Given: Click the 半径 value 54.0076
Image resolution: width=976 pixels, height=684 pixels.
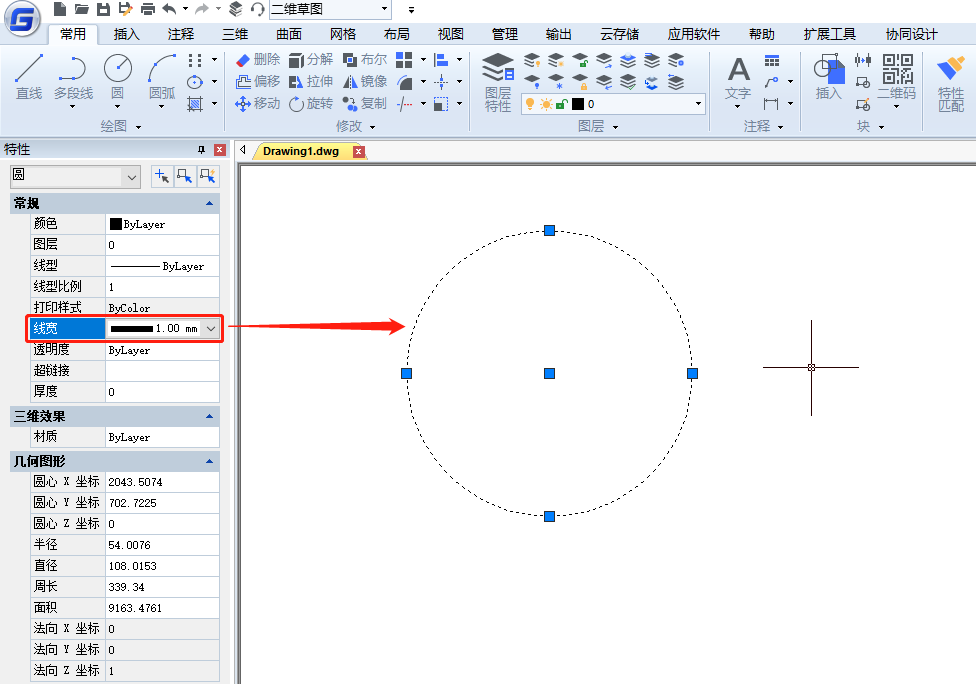Looking at the screenshot, I should click(162, 545).
